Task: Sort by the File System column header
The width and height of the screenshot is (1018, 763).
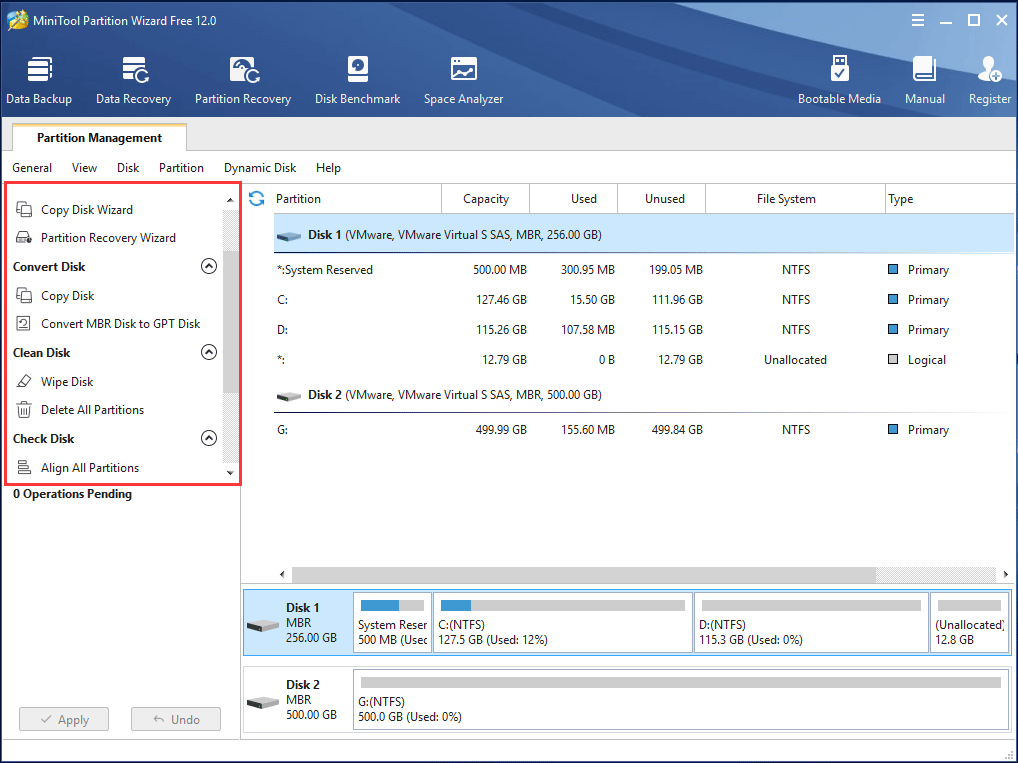Action: point(795,199)
